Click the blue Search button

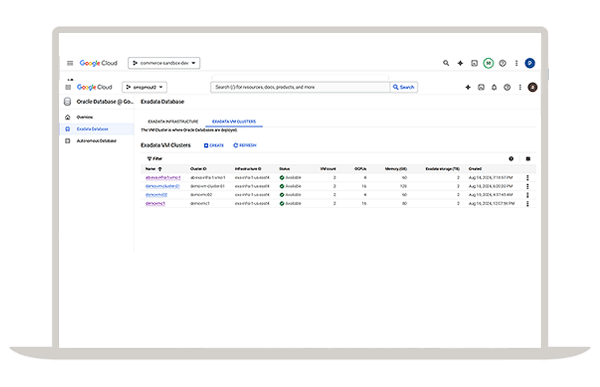(404, 87)
